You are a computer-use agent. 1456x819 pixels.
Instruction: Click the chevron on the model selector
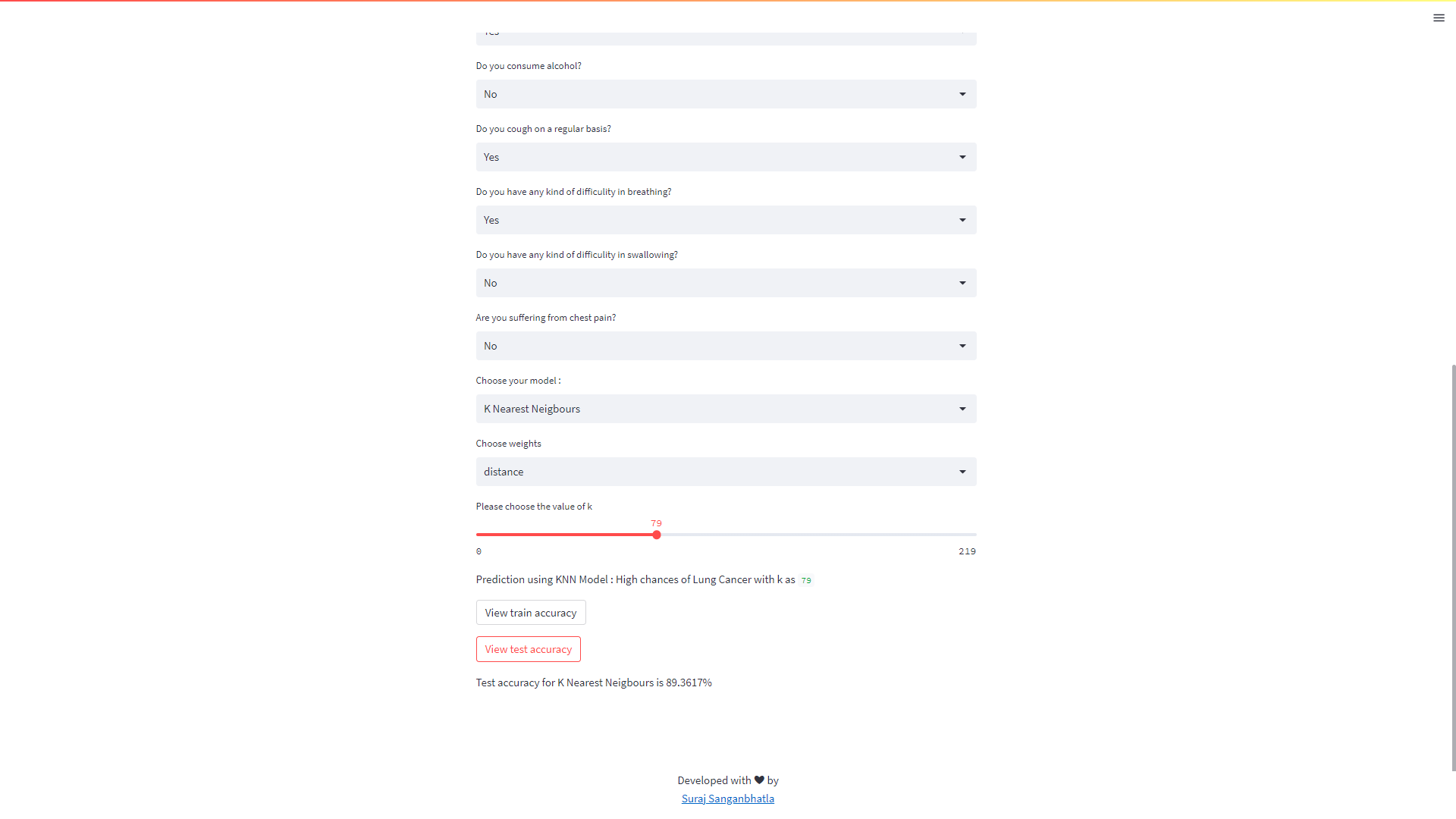[962, 409]
